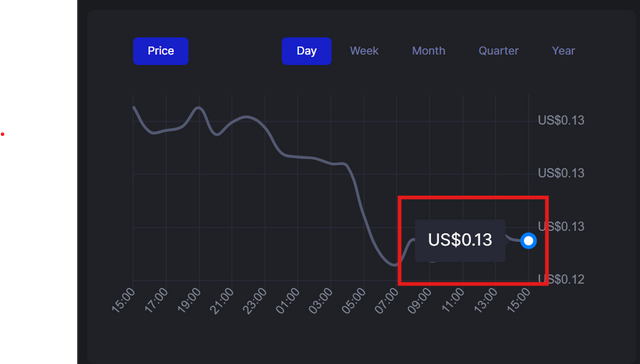Click the 01:00 time axis label
The height and width of the screenshot is (364, 640).
click(288, 300)
